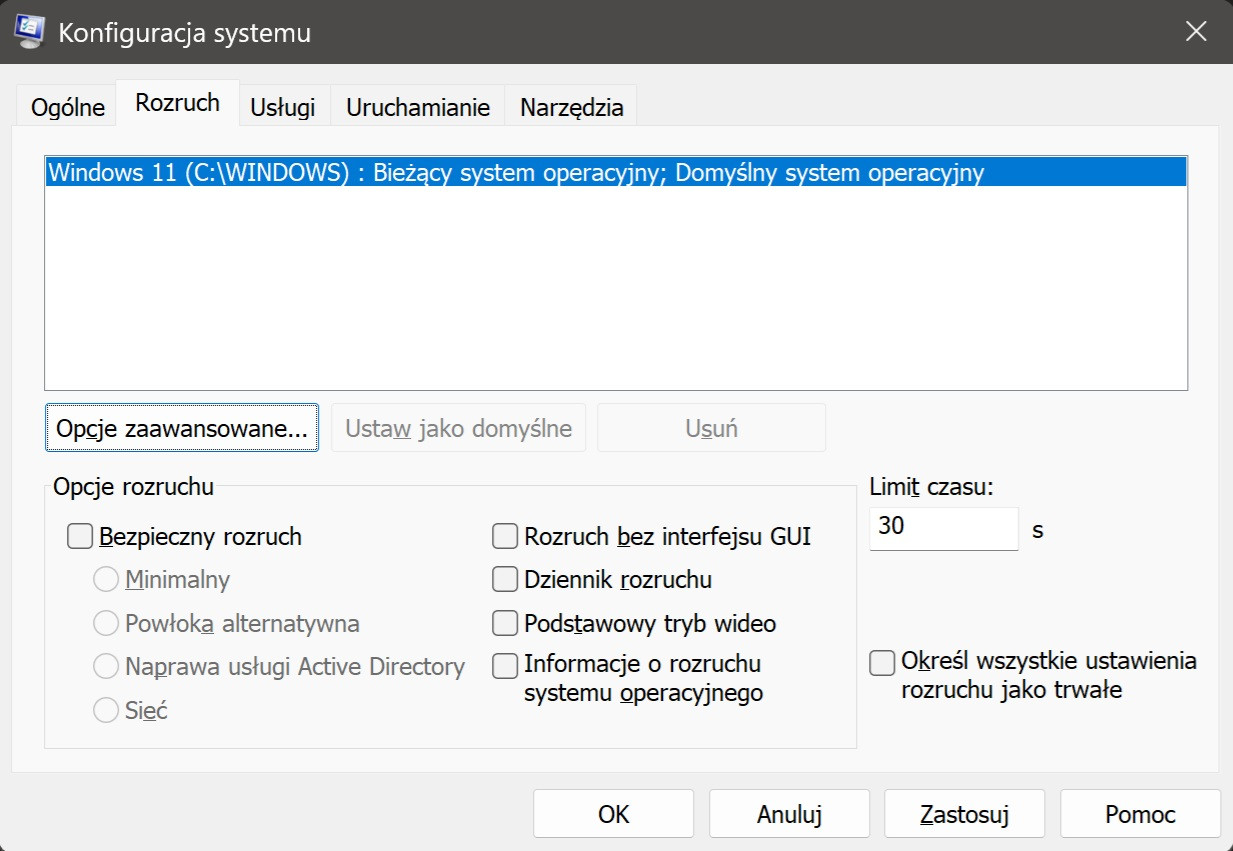Confirm with the OK button
This screenshot has height=851, width=1233.
613,814
